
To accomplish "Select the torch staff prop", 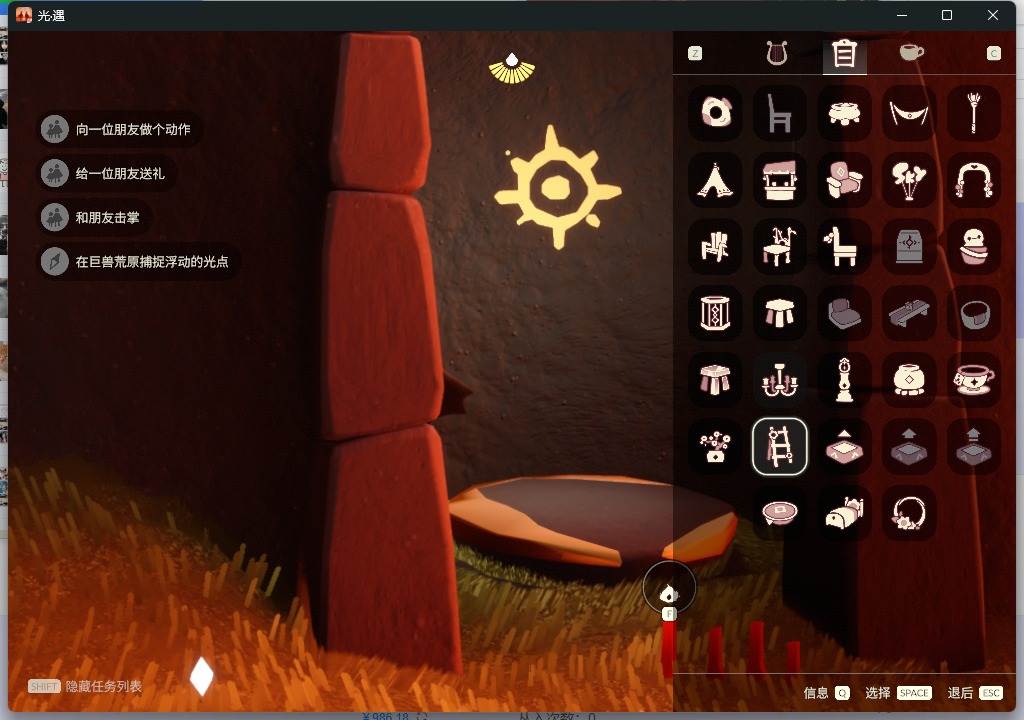I will coord(974,113).
